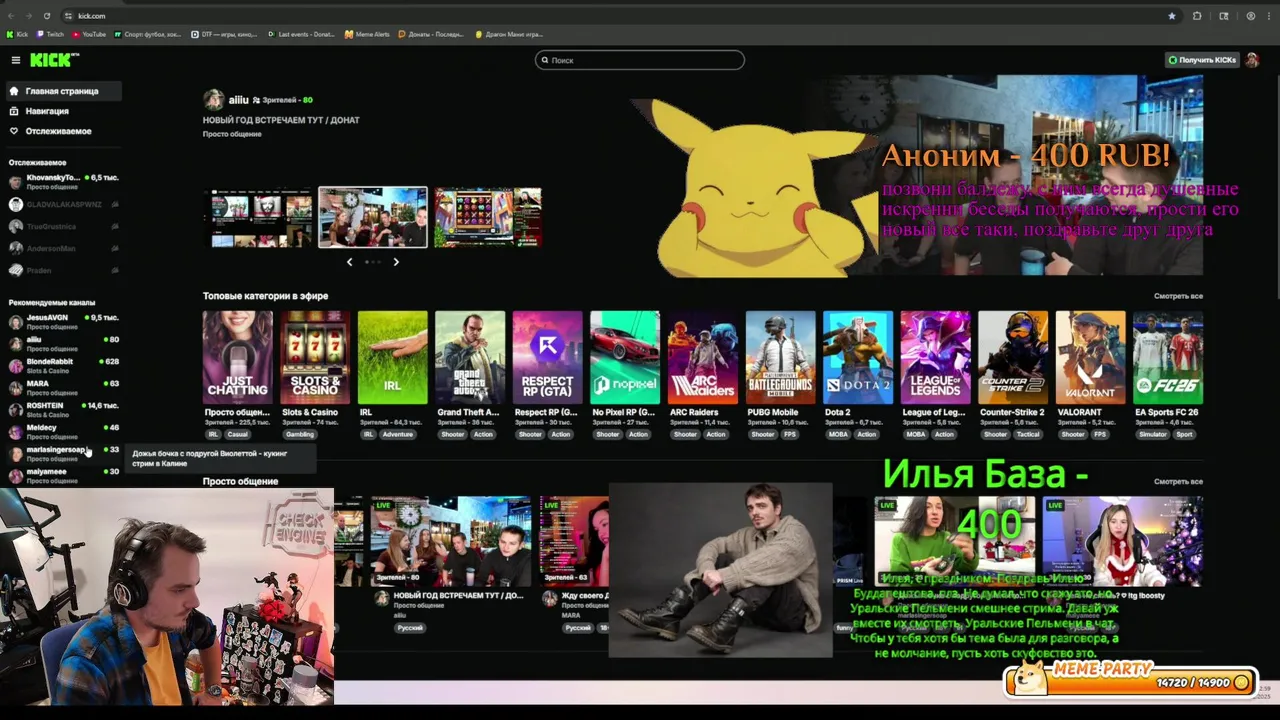The width and height of the screenshot is (1280, 720).
Task: Open MARA recommended channel
Action: coord(64,387)
